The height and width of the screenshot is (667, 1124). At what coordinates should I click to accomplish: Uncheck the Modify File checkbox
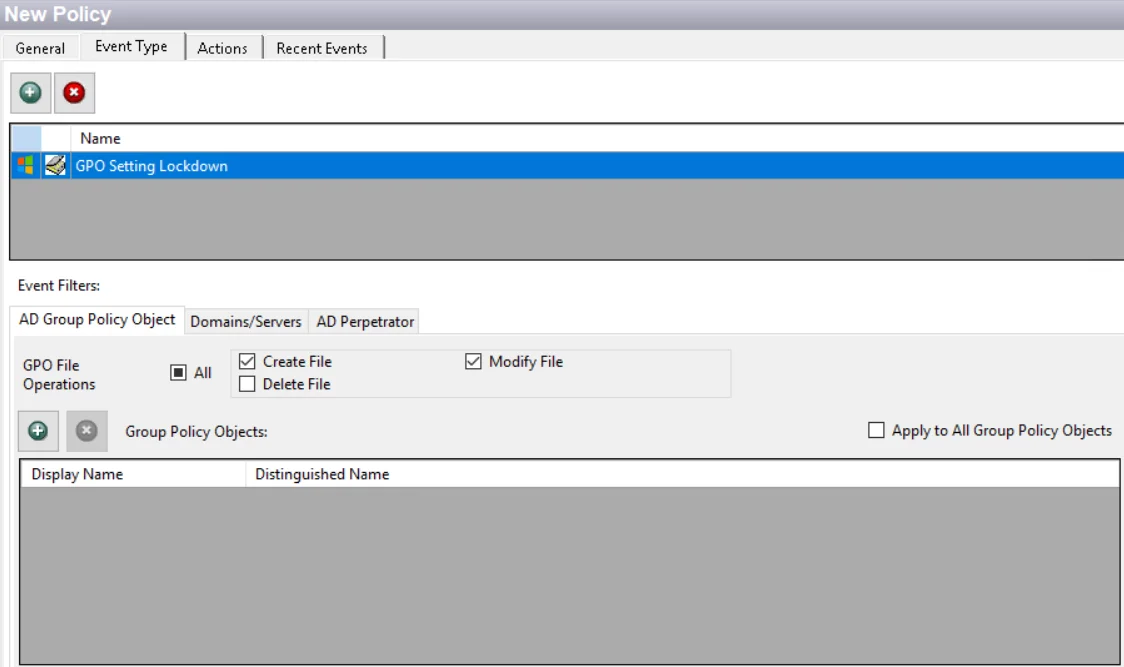473,361
